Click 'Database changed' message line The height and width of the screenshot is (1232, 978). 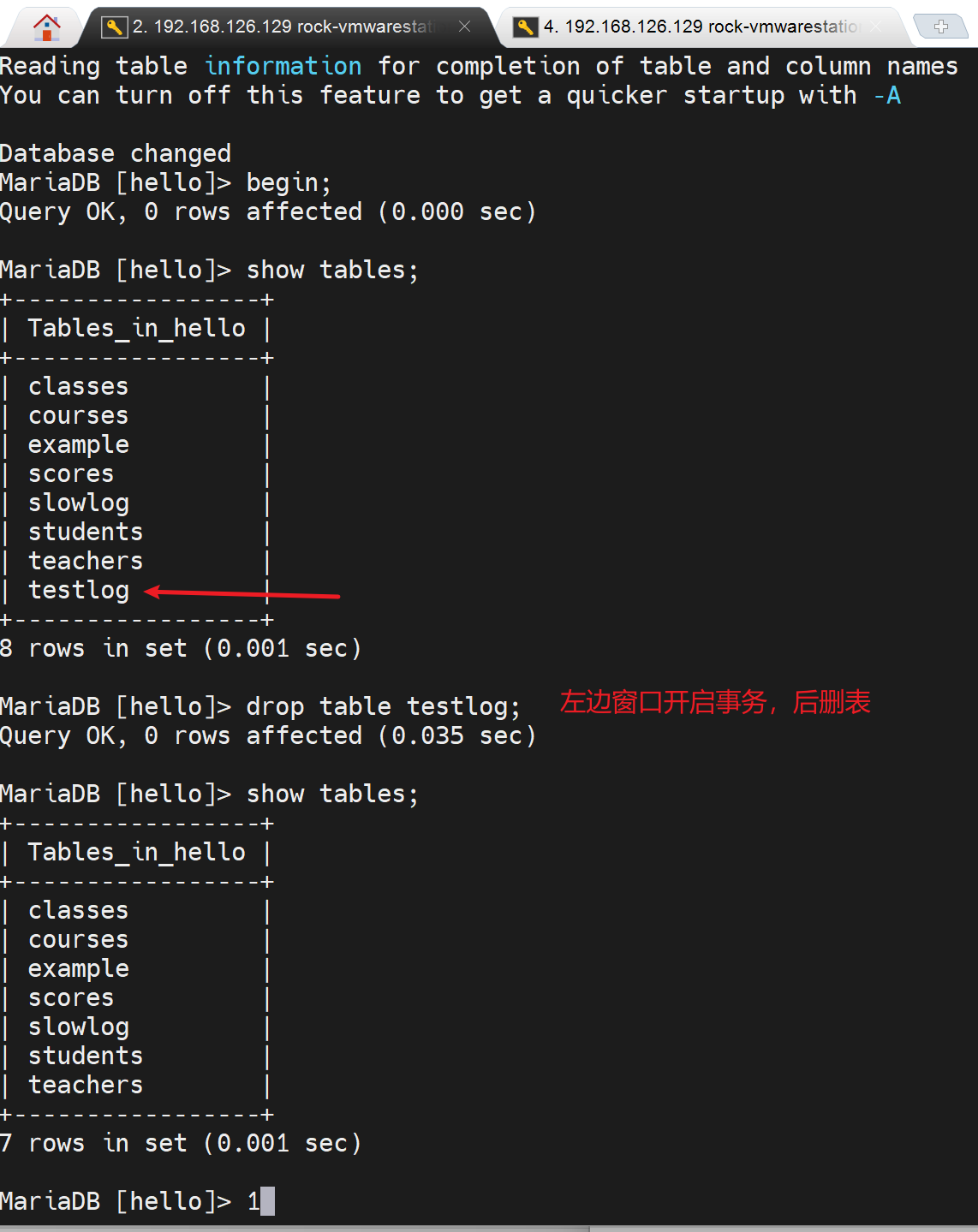pyautogui.click(x=116, y=153)
